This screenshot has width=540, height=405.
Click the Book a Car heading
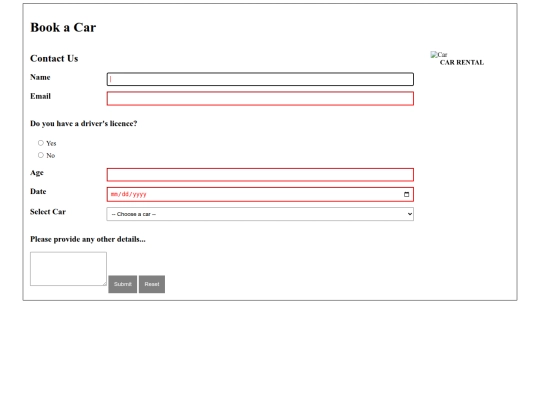(x=63, y=28)
